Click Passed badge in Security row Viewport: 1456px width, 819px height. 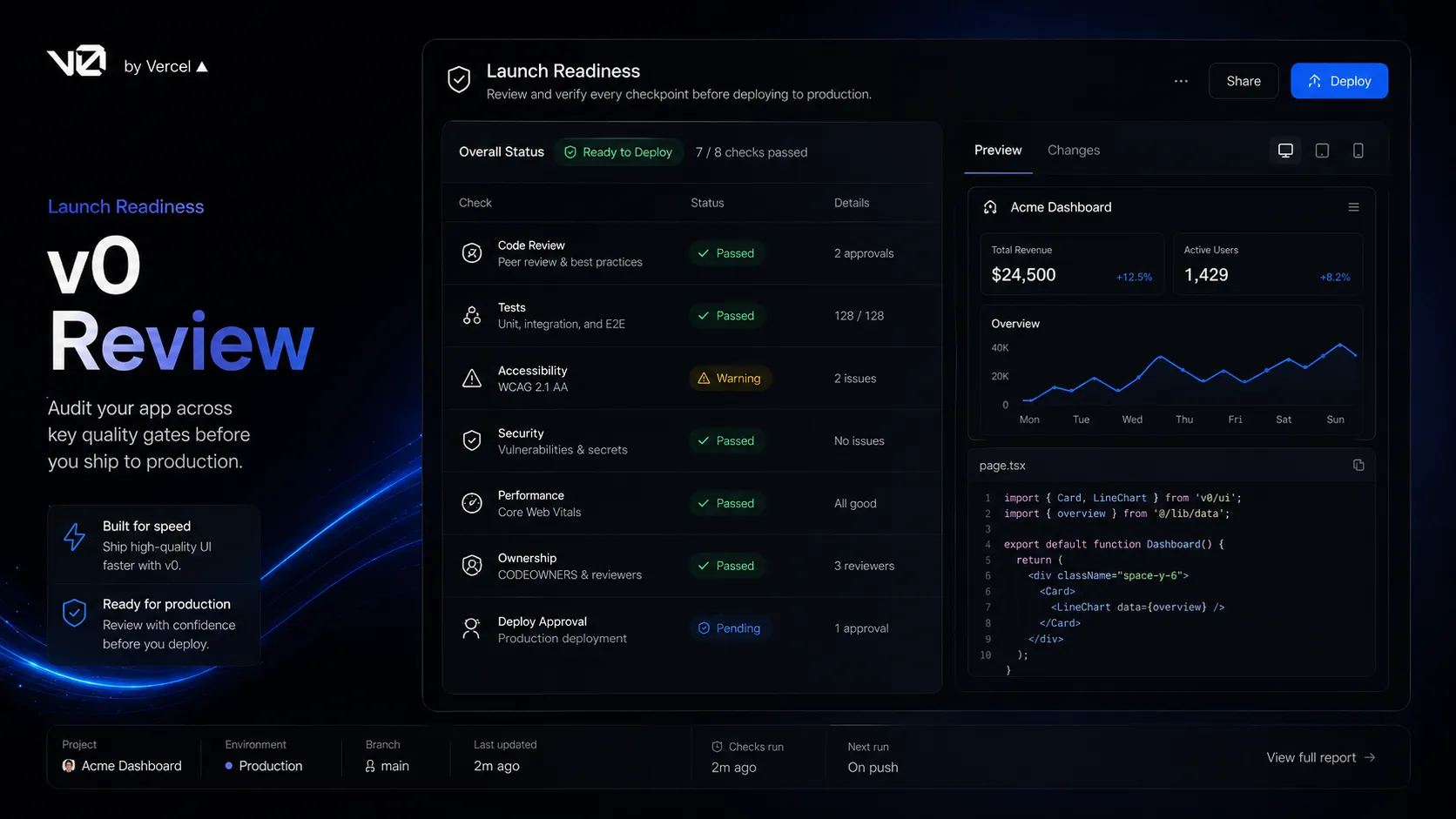point(726,441)
